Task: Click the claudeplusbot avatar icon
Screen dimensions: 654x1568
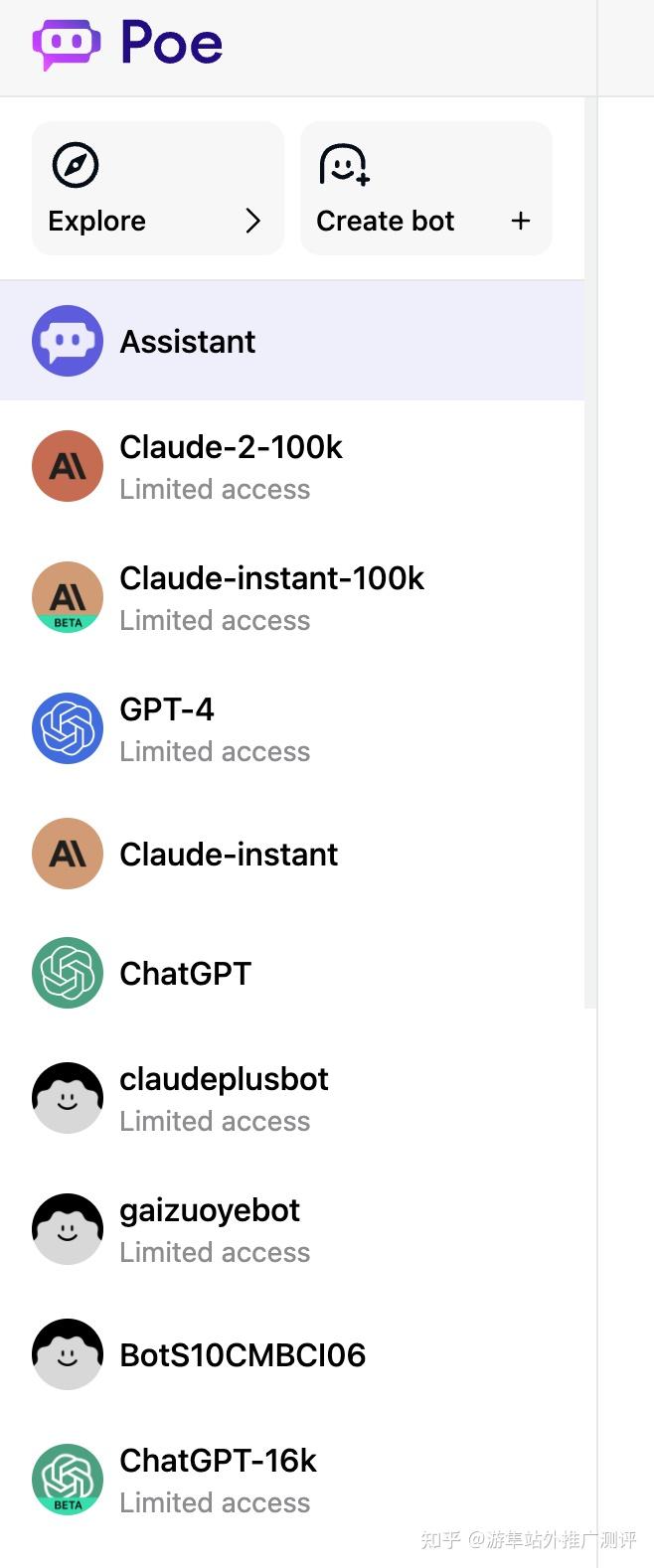Action: tap(67, 1098)
